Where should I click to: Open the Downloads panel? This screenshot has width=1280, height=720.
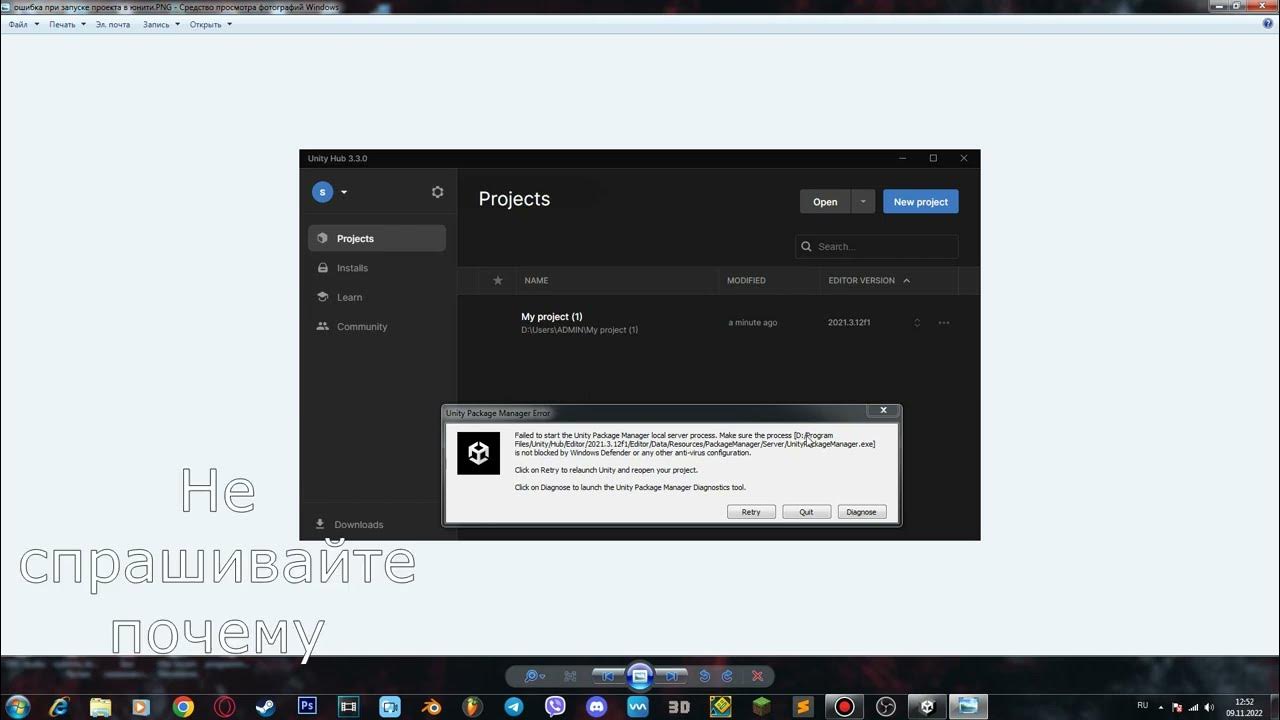350,524
